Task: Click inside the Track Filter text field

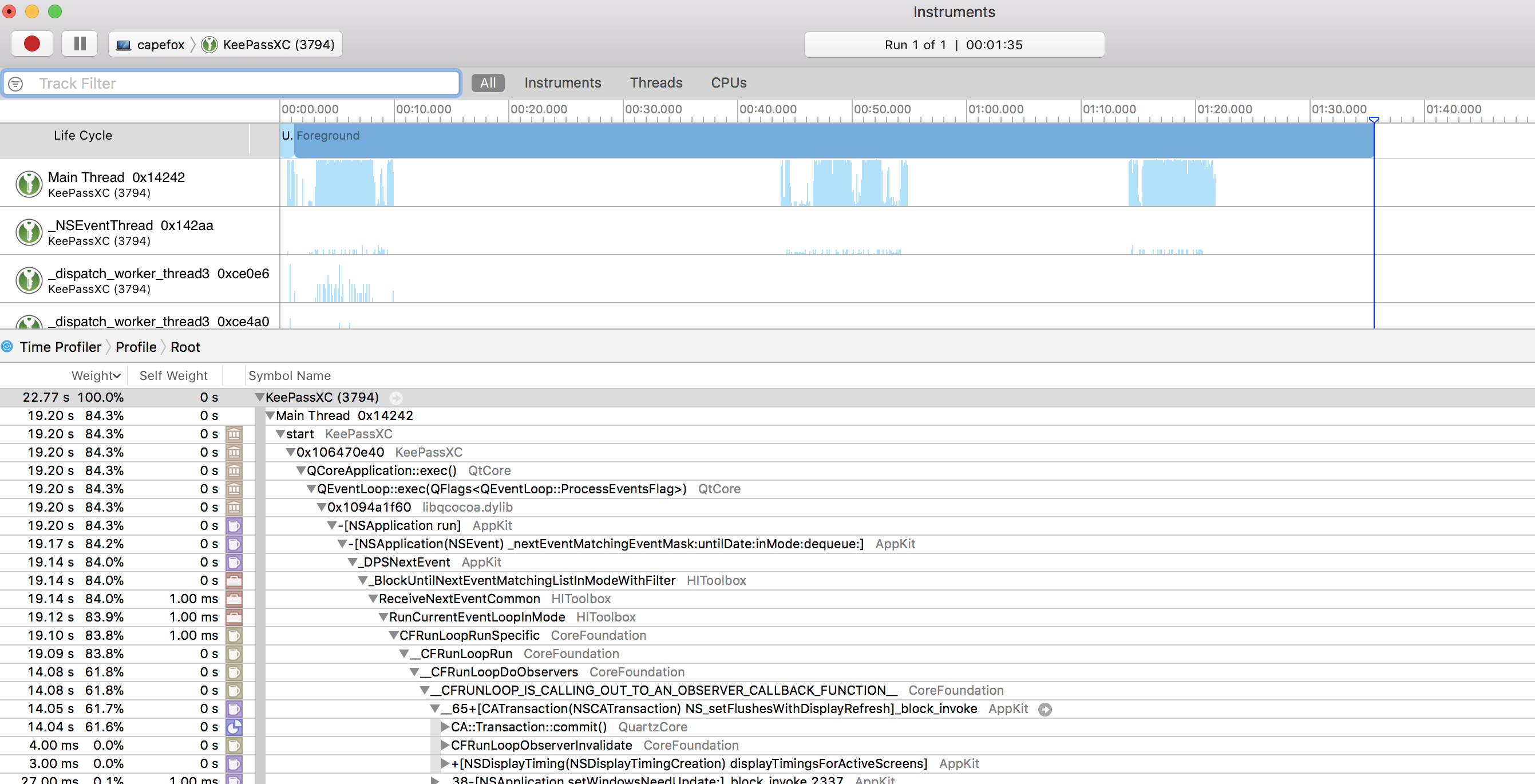Action: [x=238, y=84]
